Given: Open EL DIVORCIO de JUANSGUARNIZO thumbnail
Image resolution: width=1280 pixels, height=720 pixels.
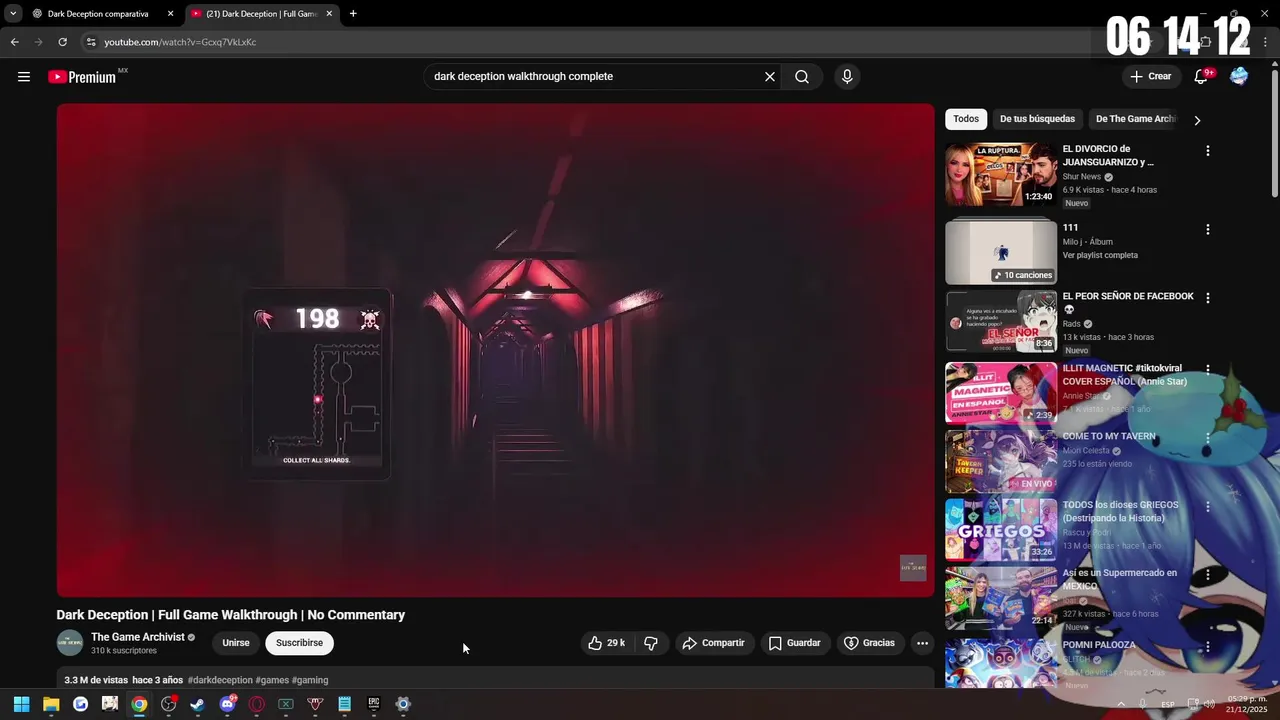Looking at the screenshot, I should point(1001,175).
